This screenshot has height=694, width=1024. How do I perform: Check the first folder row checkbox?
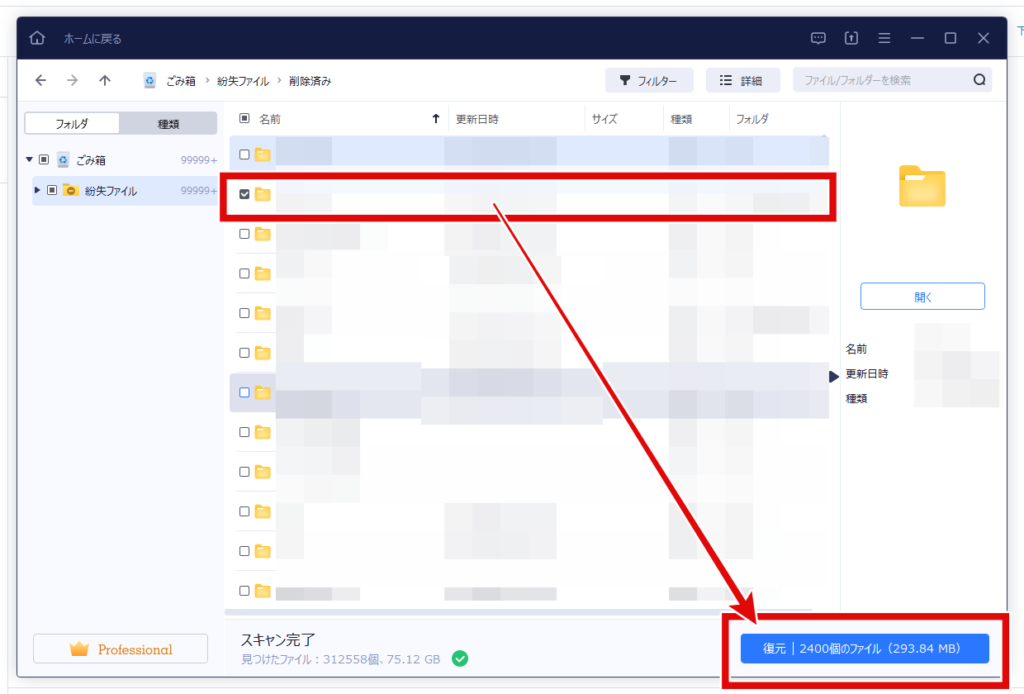tap(244, 155)
